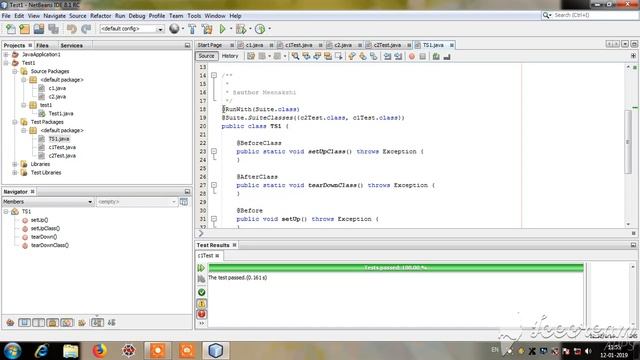Click the History view button

click(x=230, y=56)
